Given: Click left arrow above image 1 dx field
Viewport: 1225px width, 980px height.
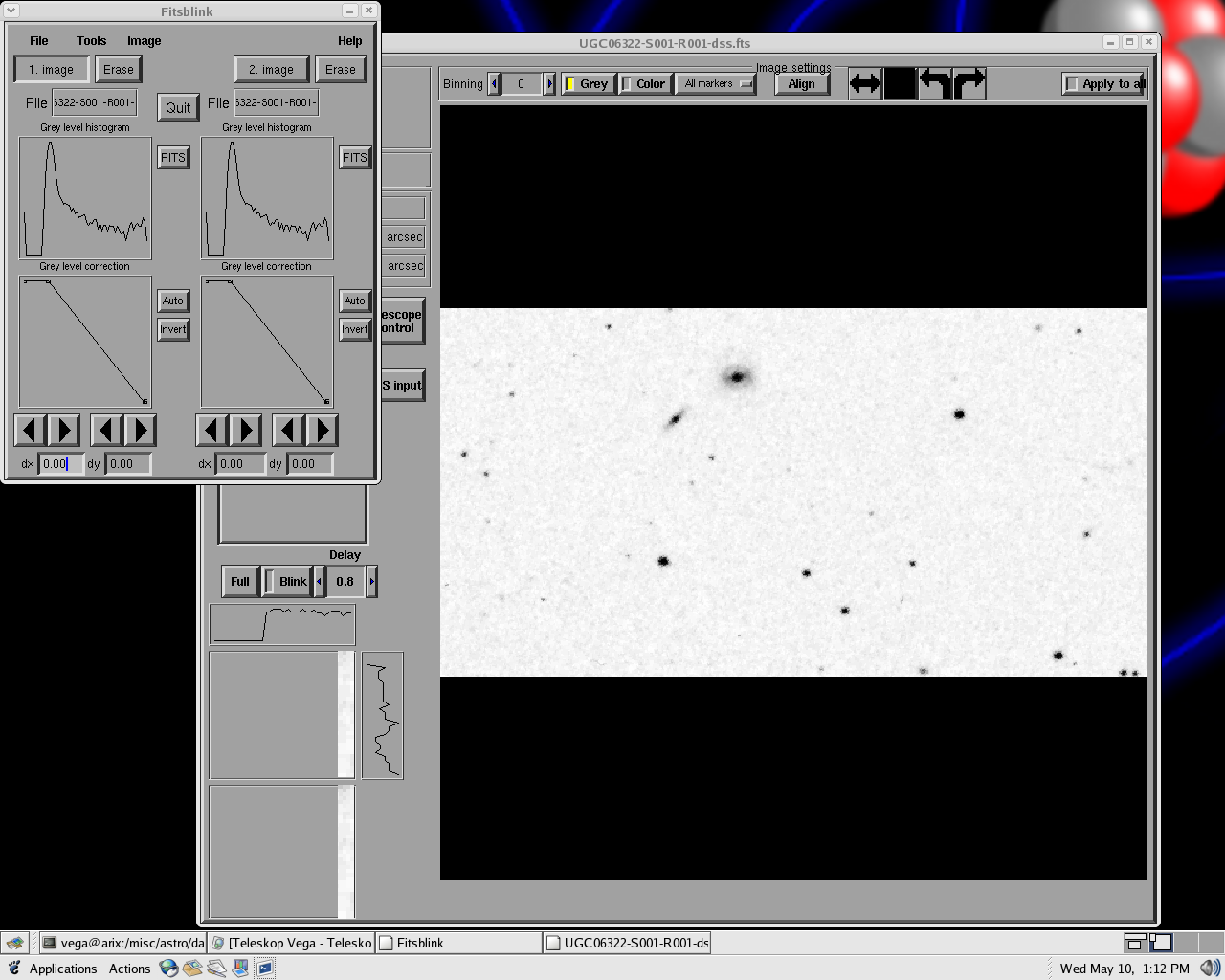Looking at the screenshot, I should pyautogui.click(x=30, y=430).
